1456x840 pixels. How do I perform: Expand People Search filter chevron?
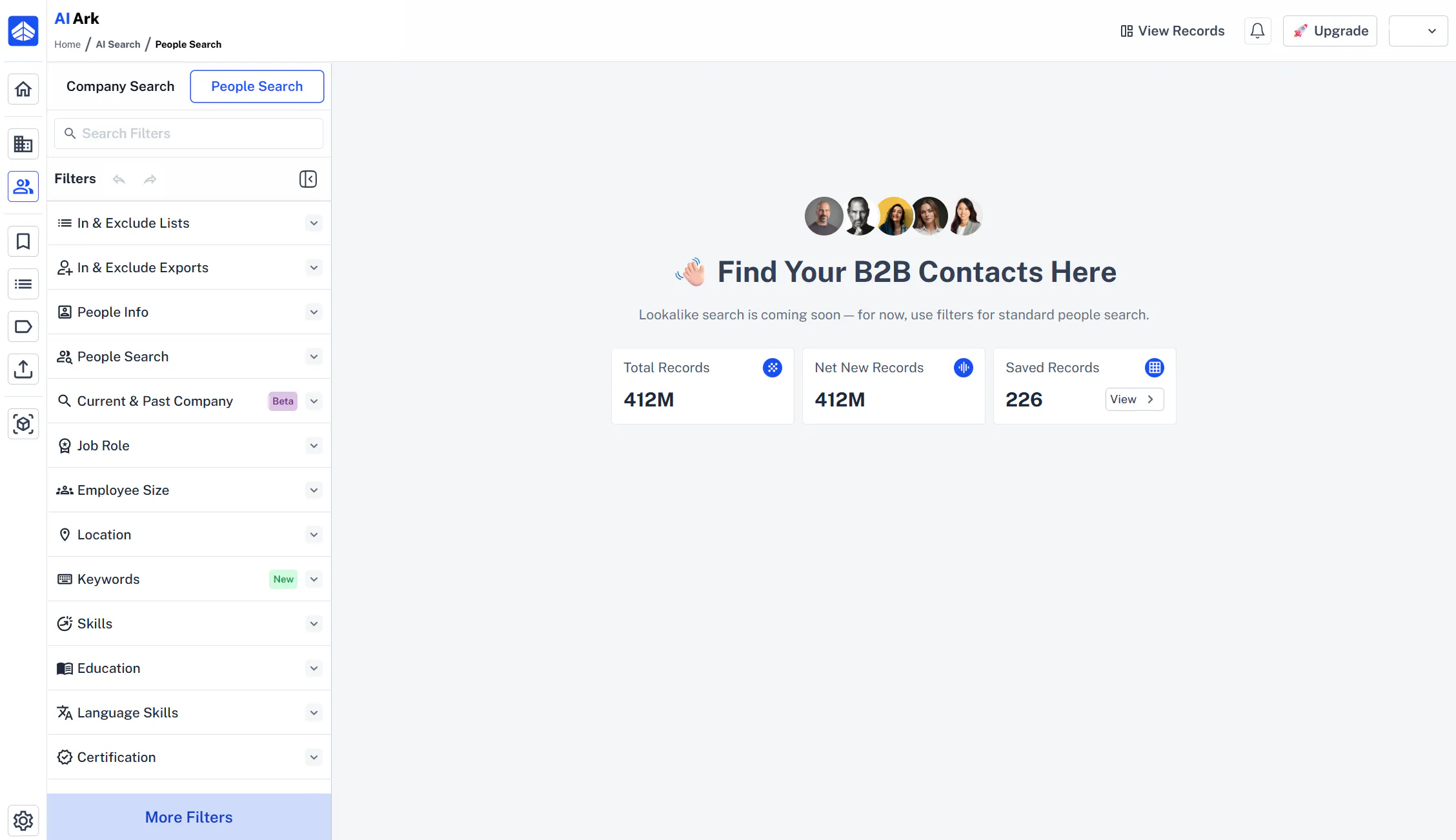314,357
